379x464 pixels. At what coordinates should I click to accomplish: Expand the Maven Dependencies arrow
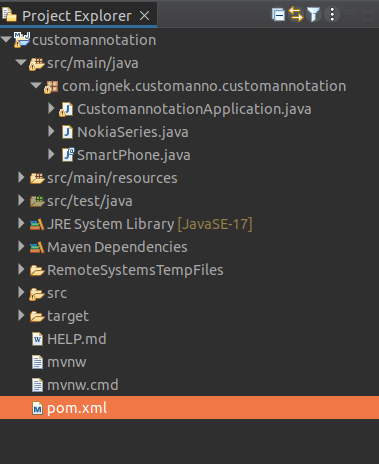(x=21, y=246)
